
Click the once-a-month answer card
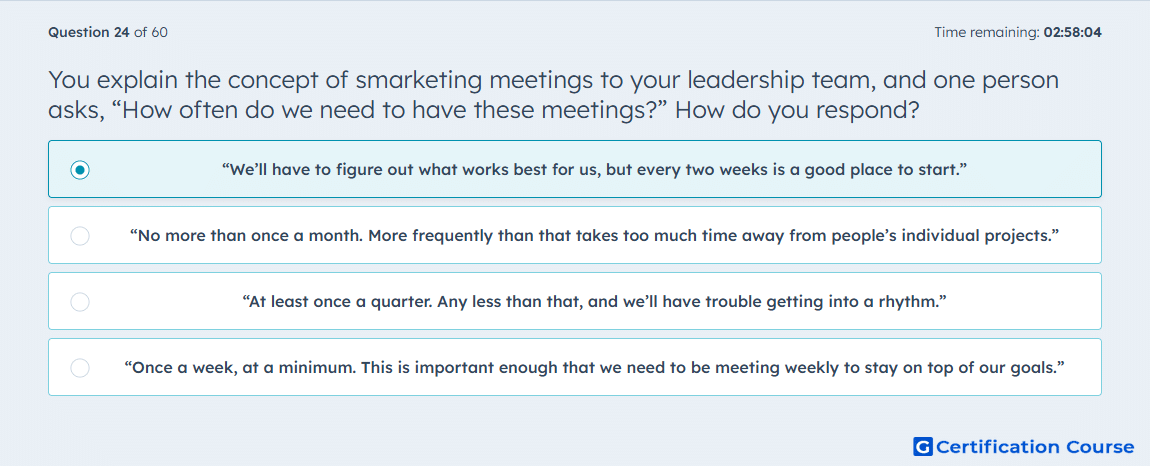coord(575,235)
